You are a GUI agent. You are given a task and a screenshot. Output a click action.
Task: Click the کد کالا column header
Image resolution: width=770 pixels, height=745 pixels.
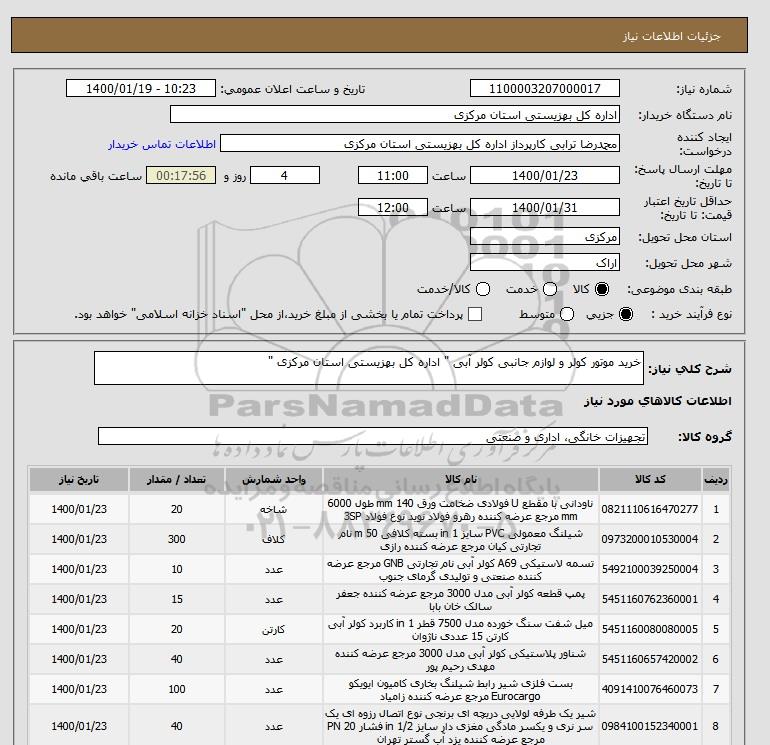pos(650,479)
